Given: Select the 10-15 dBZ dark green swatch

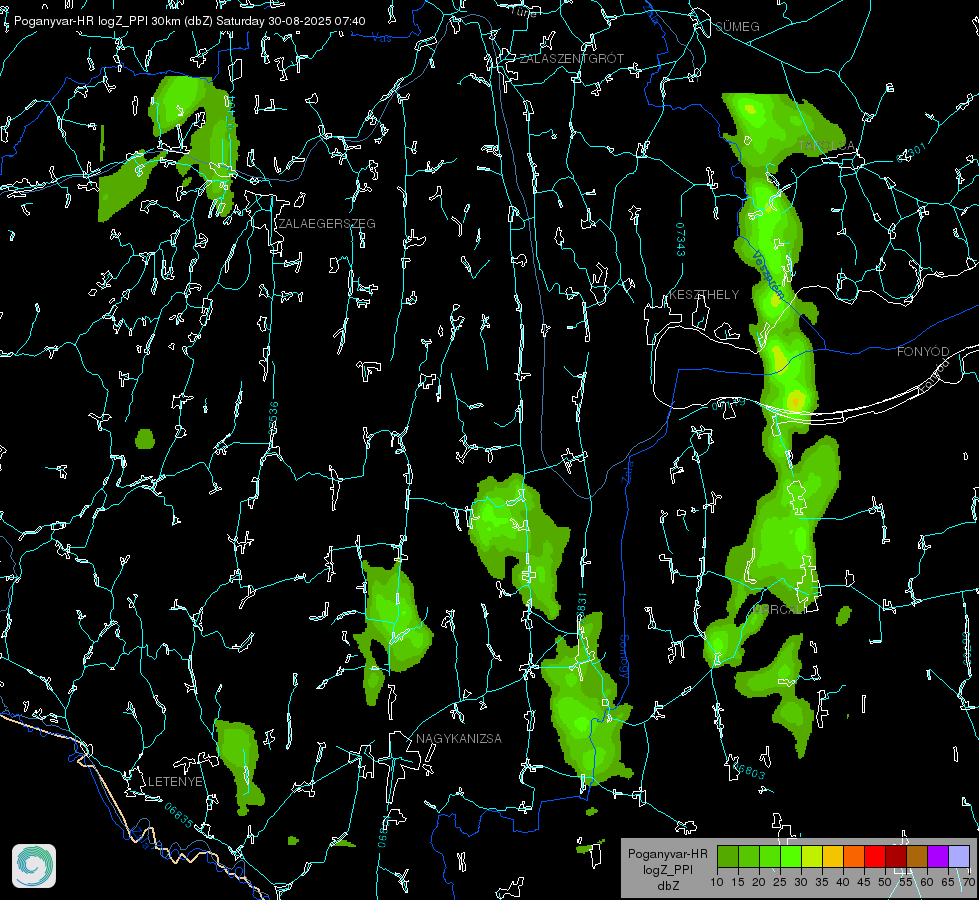Looking at the screenshot, I should coord(728,856).
